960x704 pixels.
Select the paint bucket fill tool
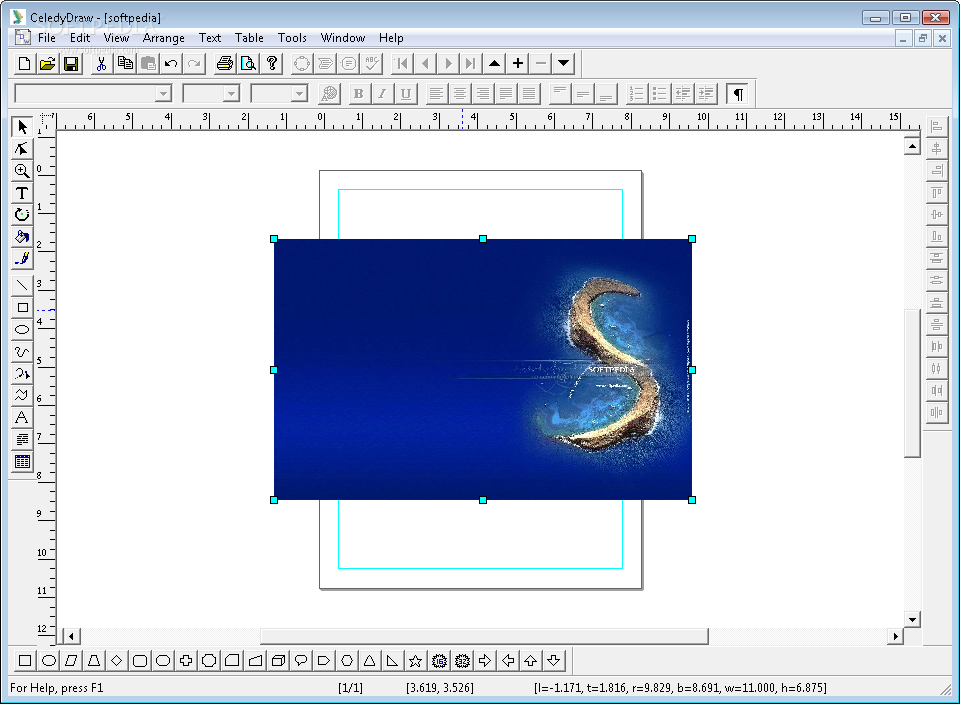coord(22,237)
